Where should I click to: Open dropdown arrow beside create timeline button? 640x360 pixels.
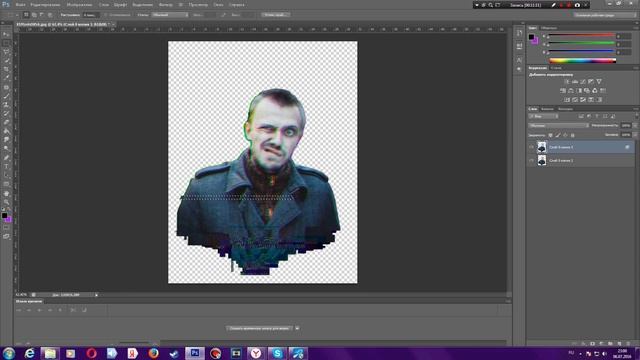pyautogui.click(x=297, y=328)
